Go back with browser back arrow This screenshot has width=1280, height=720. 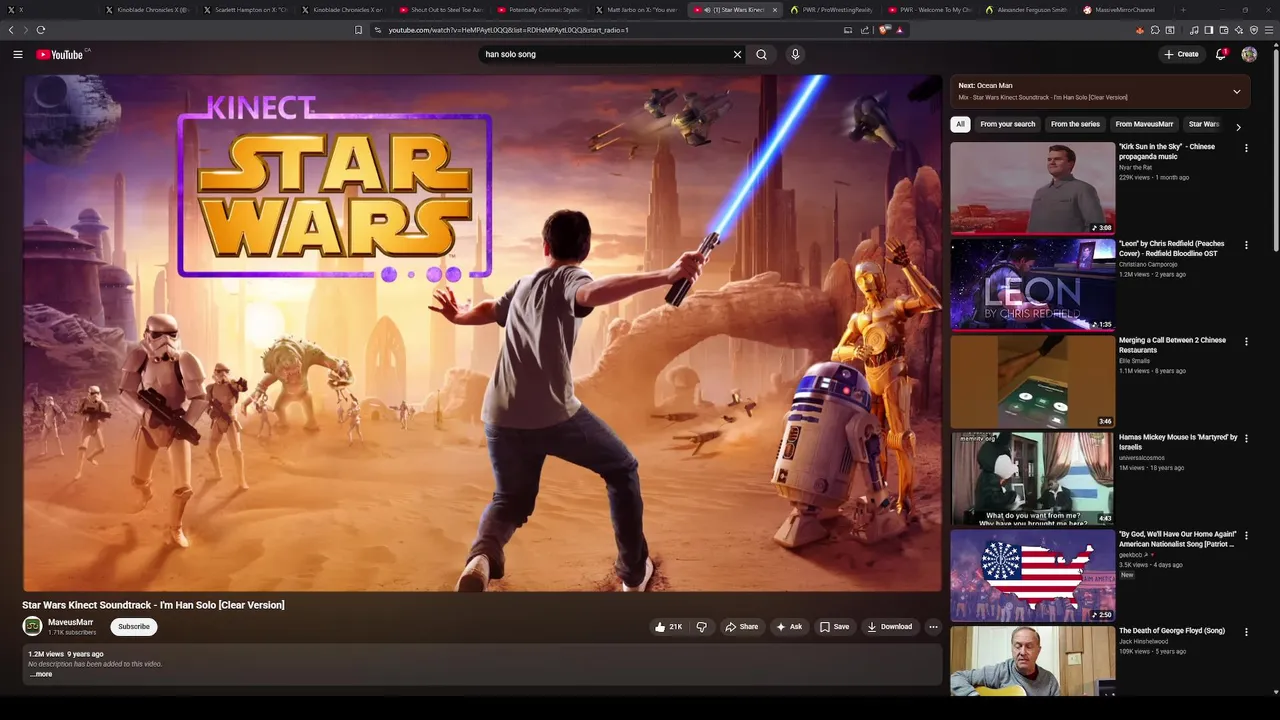click(x=11, y=30)
